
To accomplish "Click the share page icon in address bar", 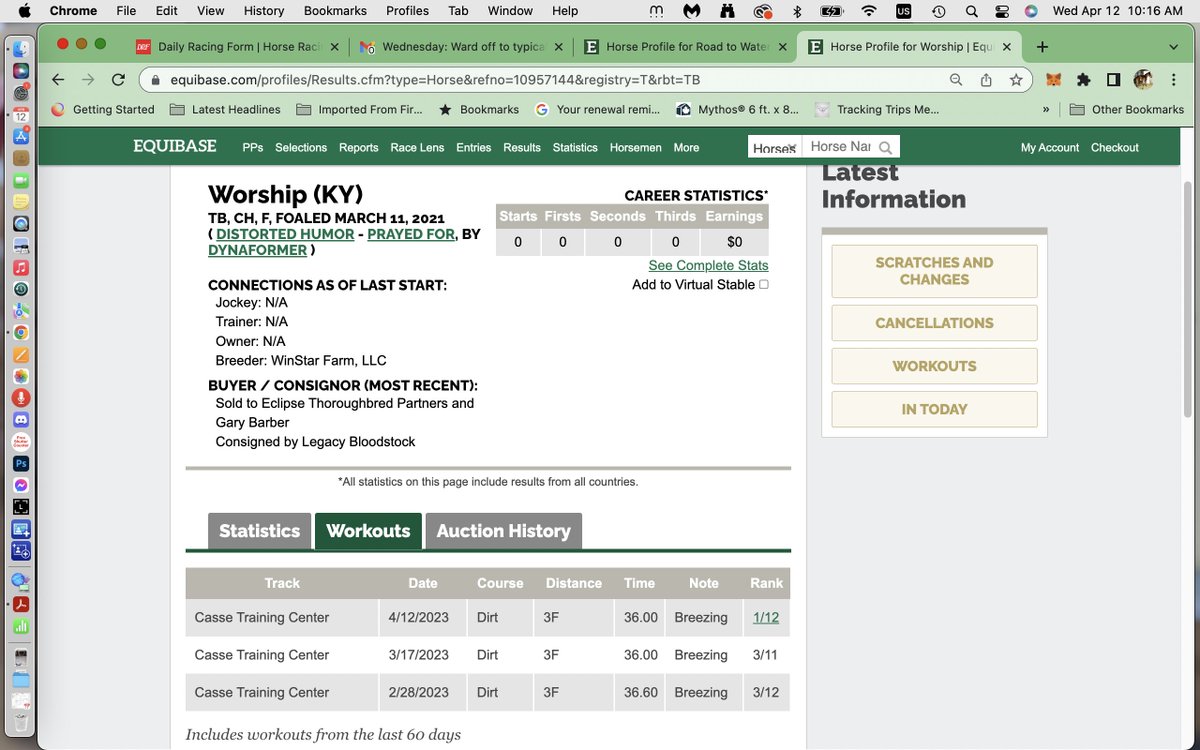I will click(x=986, y=80).
